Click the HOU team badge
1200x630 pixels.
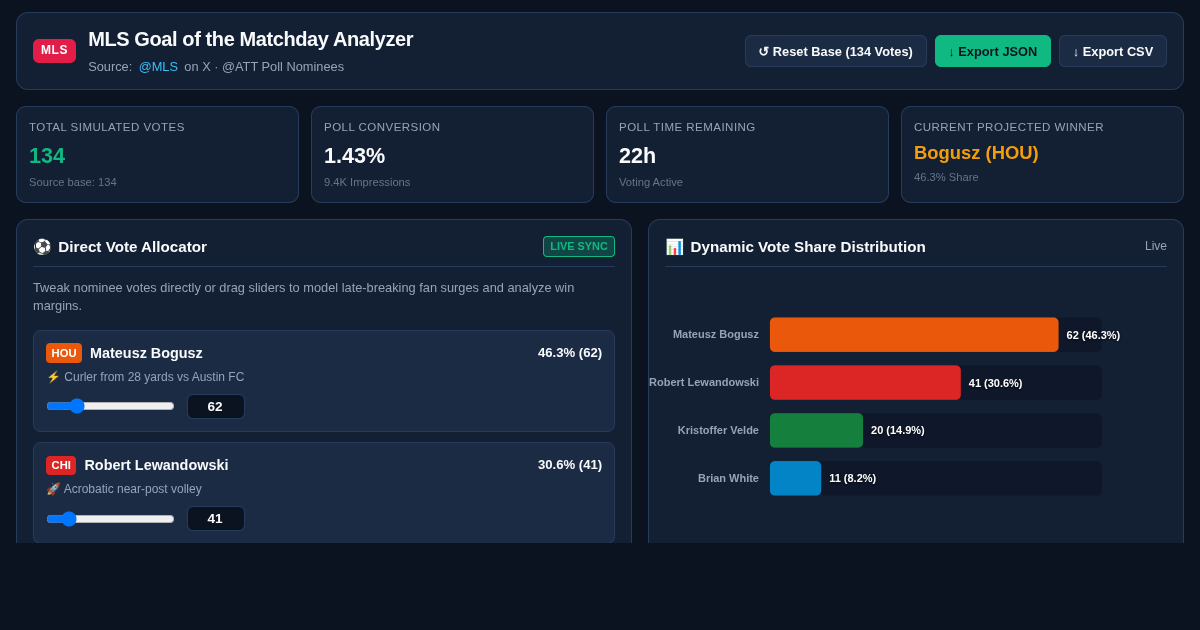(64, 353)
